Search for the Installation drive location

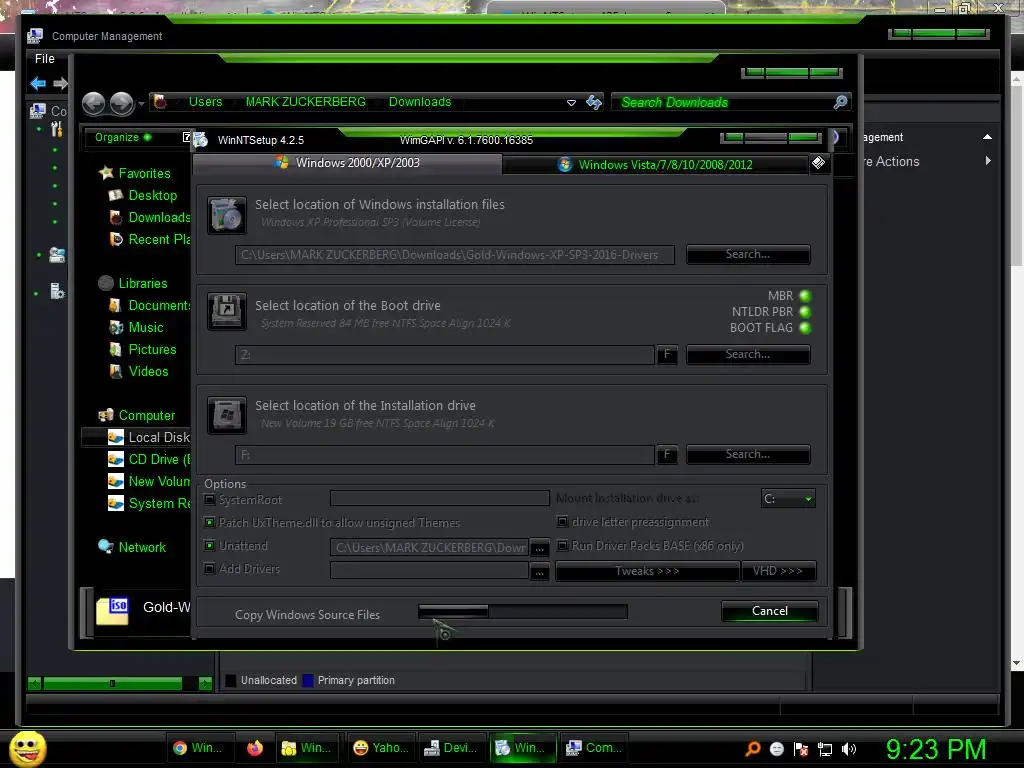[x=748, y=455]
